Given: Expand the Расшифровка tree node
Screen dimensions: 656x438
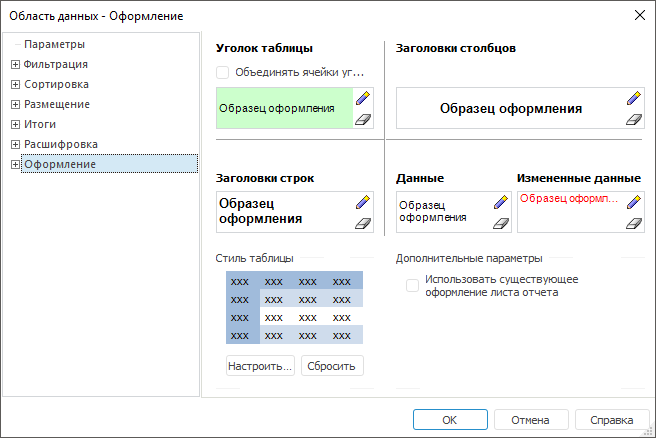Looking at the screenshot, I should 15,144.
